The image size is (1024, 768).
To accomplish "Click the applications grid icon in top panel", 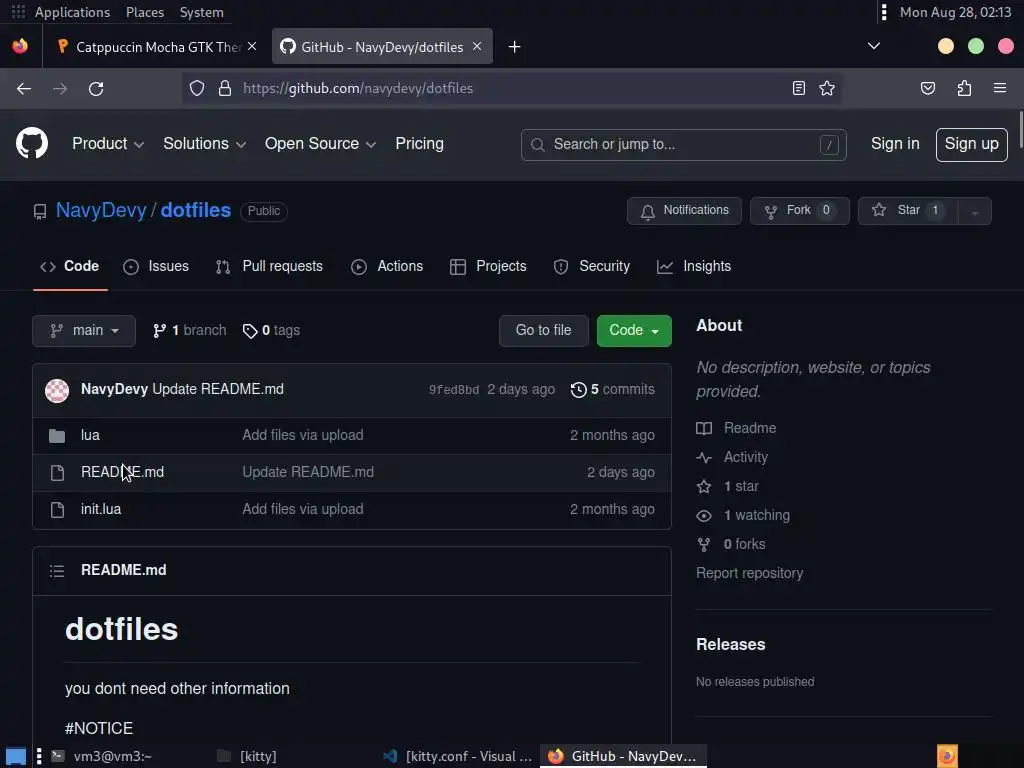I will [x=18, y=12].
